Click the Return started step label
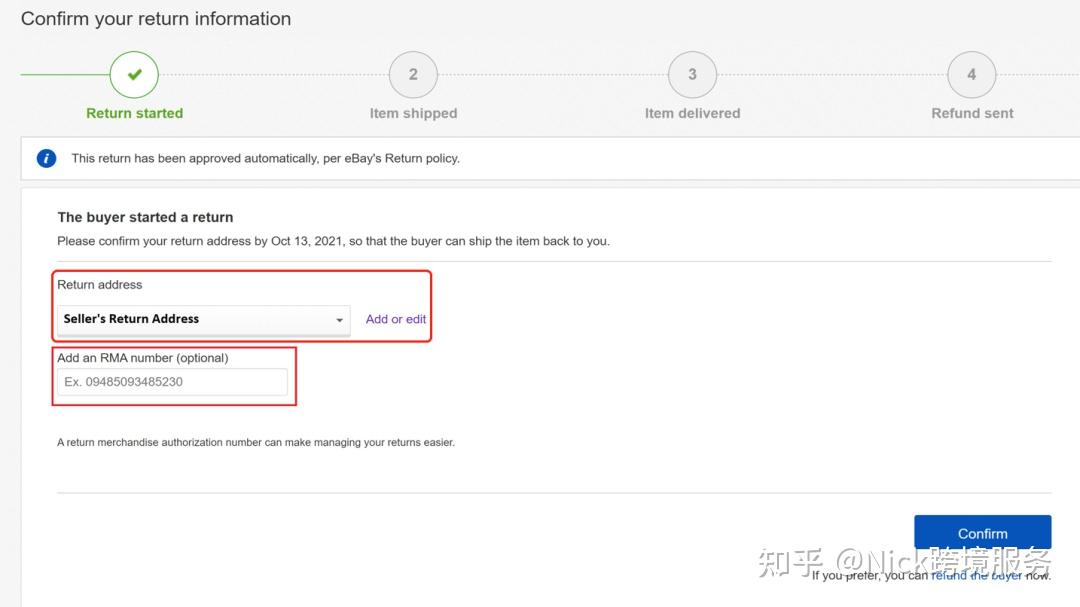Image resolution: width=1080 pixels, height=607 pixels. coord(134,113)
